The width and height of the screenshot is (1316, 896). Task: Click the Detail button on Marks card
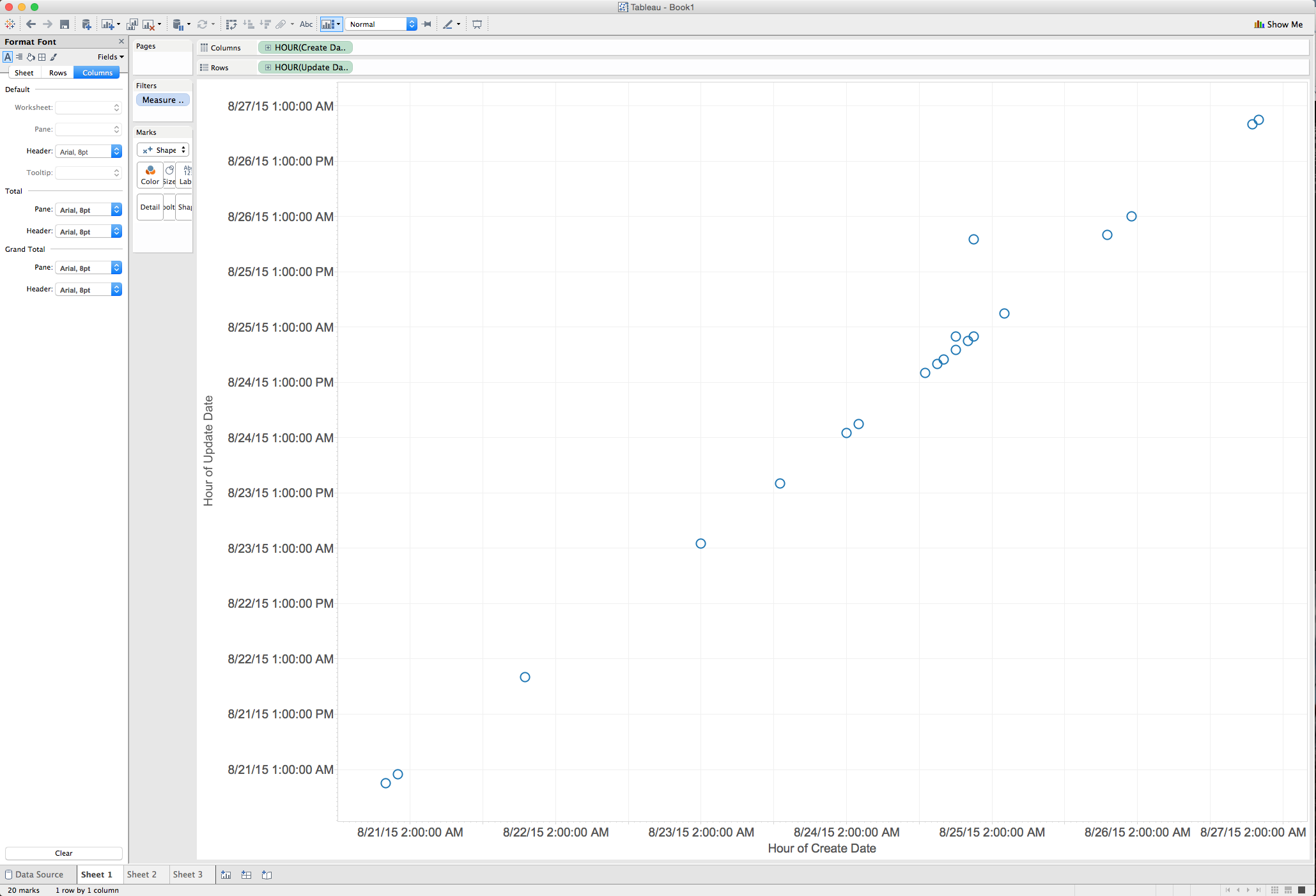point(150,207)
